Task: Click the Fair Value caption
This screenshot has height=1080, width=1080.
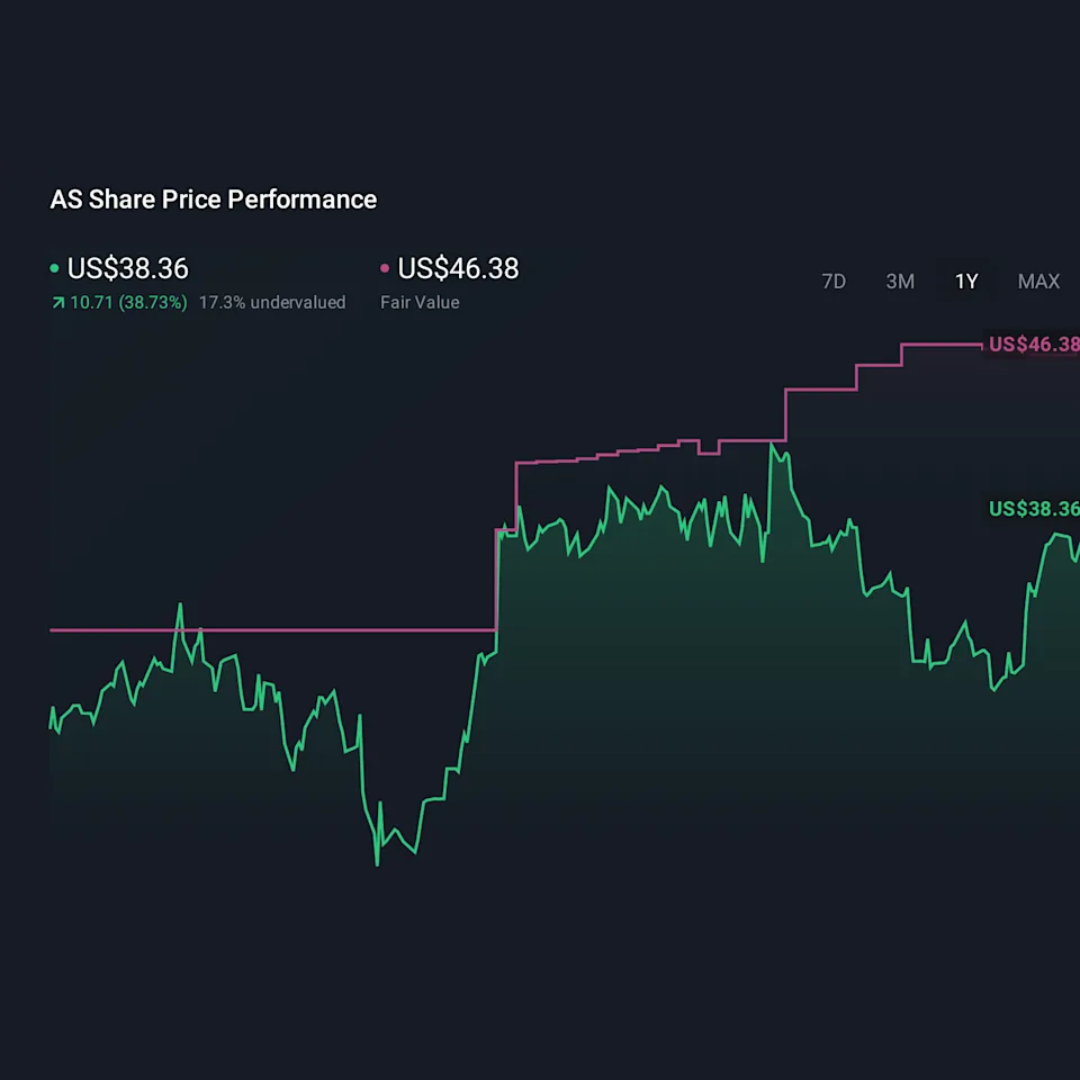Action: click(420, 302)
